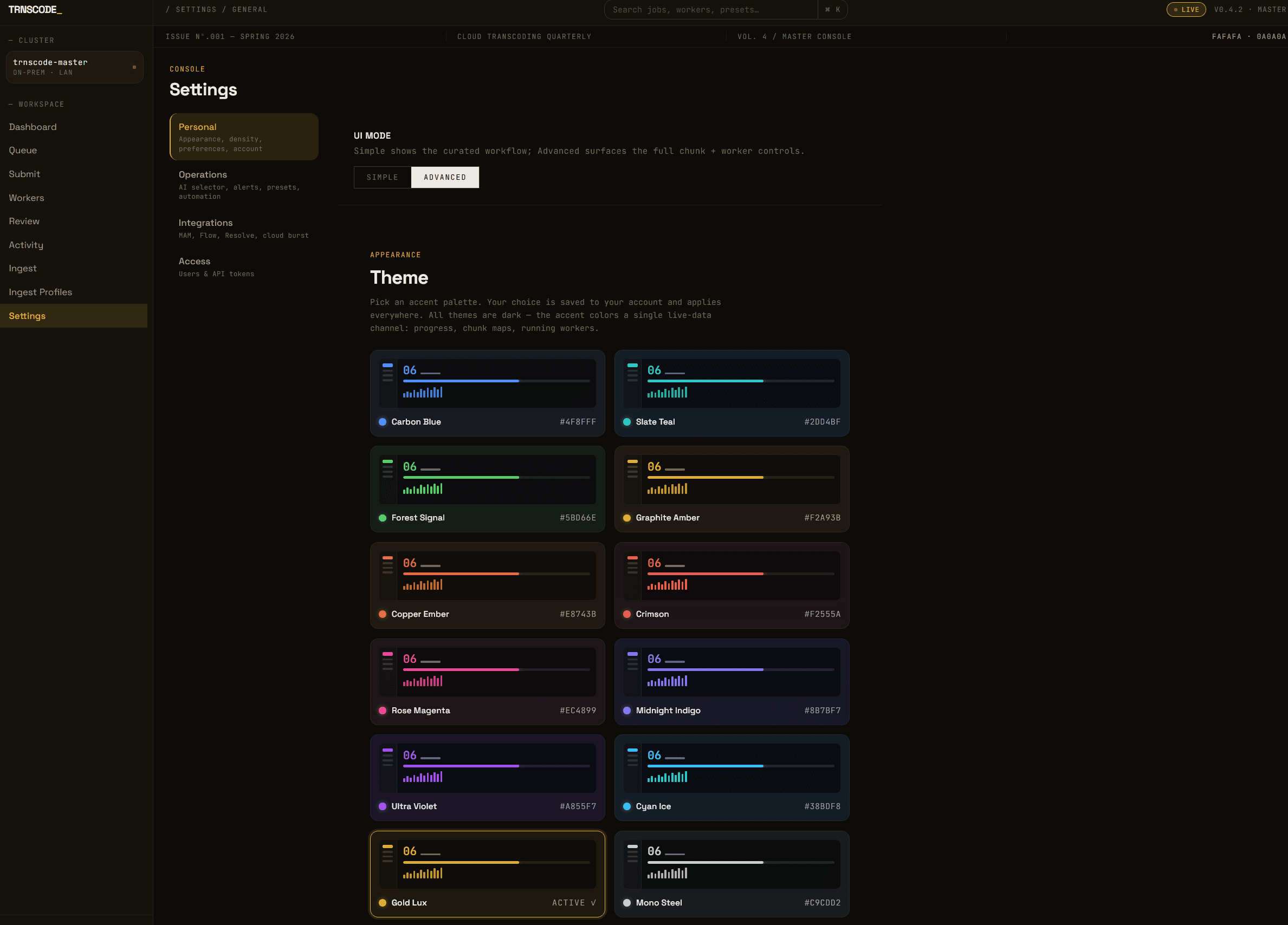Viewport: 1288px width, 925px height.
Task: Click the Gold Lux color dot
Action: [382, 903]
